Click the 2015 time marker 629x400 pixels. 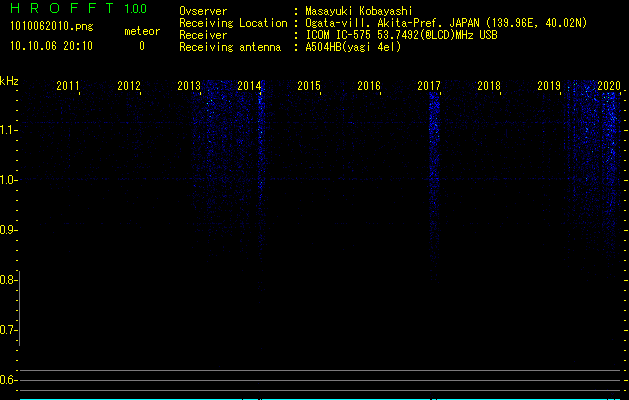[x=309, y=85]
